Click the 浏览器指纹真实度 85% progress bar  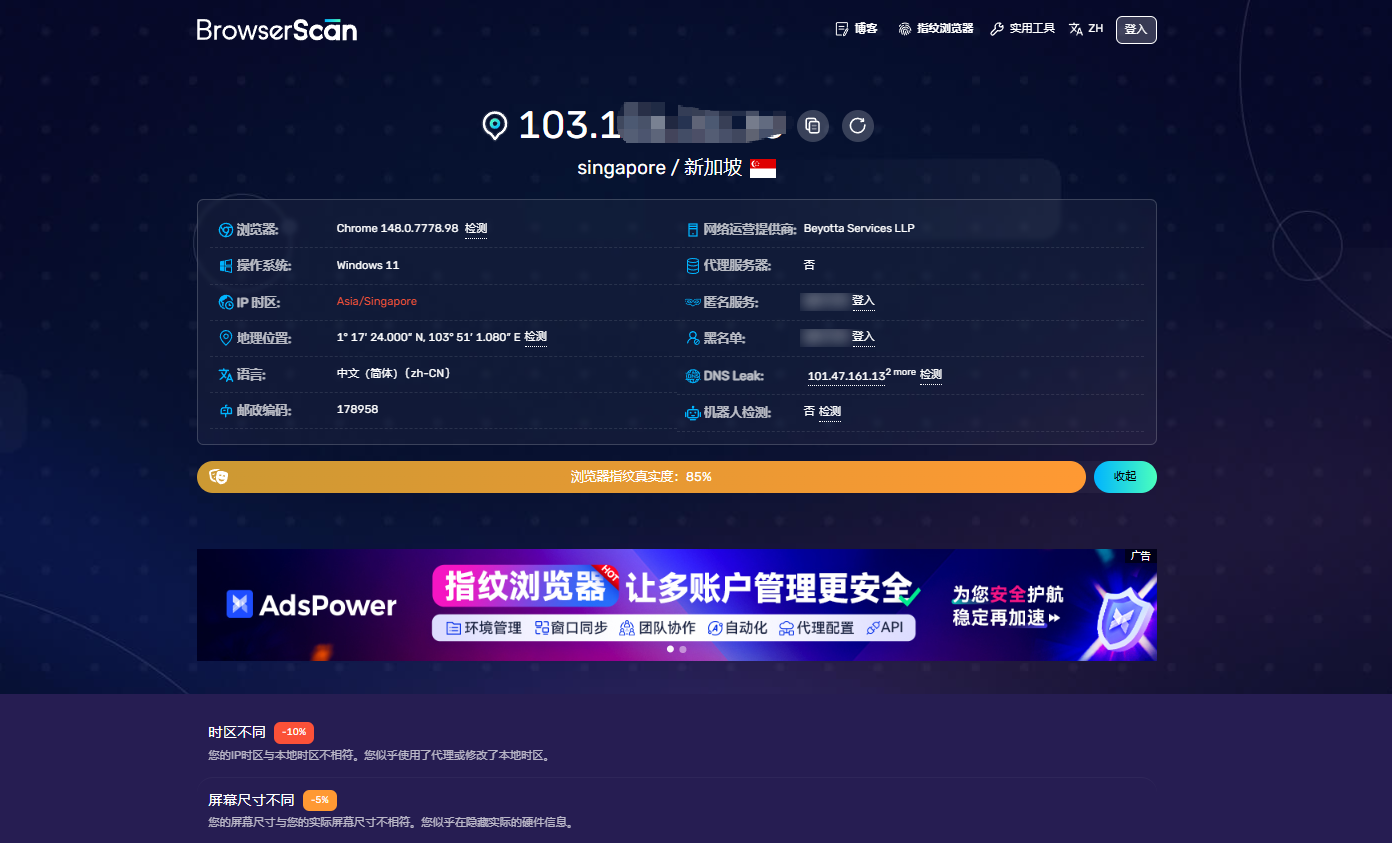[x=641, y=477]
